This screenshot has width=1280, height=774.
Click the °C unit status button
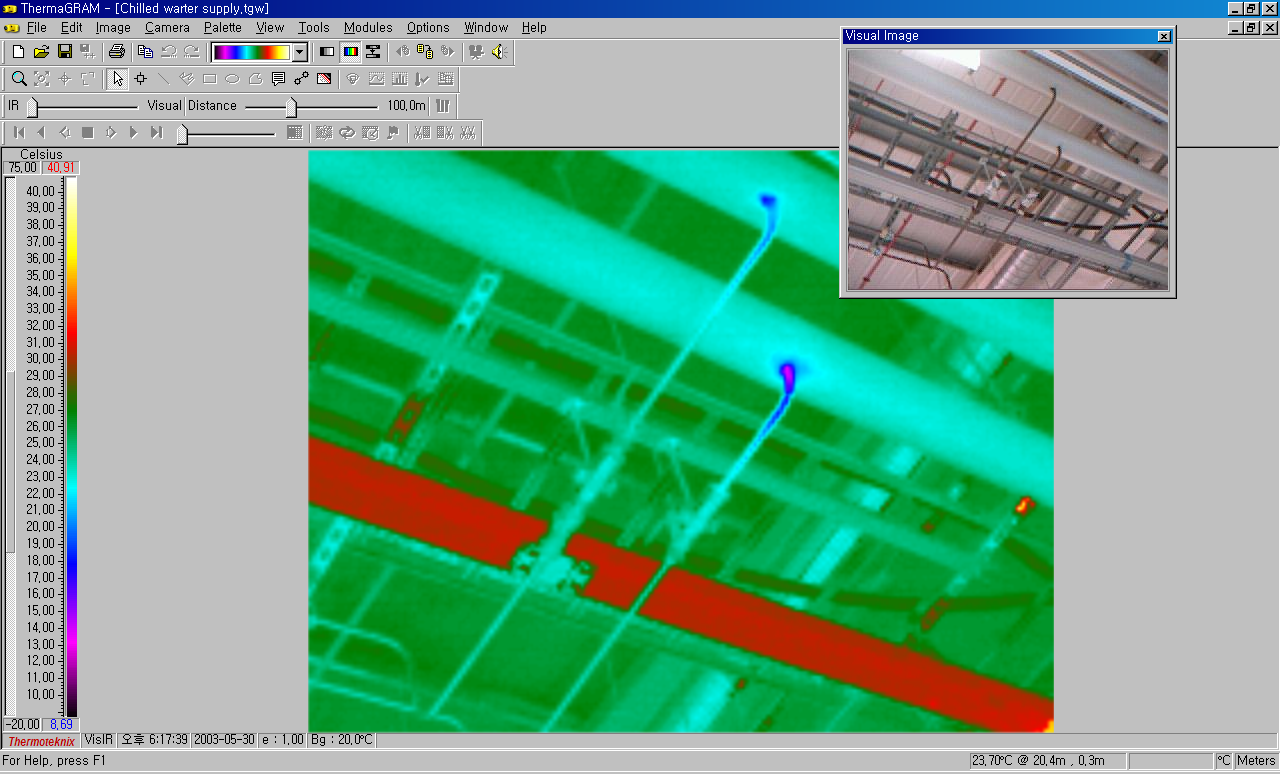pyautogui.click(x=1224, y=761)
